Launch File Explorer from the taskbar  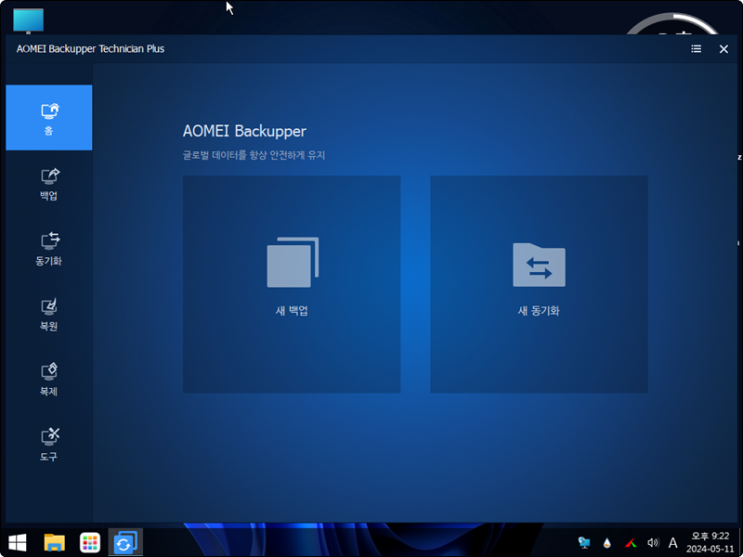tap(54, 543)
